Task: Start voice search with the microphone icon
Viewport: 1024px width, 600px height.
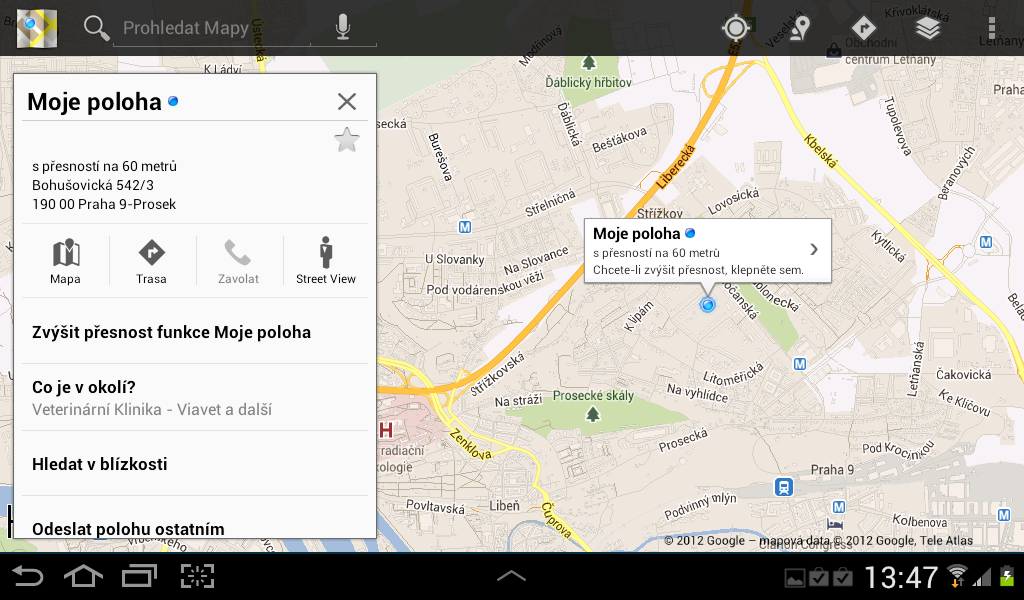Action: pyautogui.click(x=343, y=27)
